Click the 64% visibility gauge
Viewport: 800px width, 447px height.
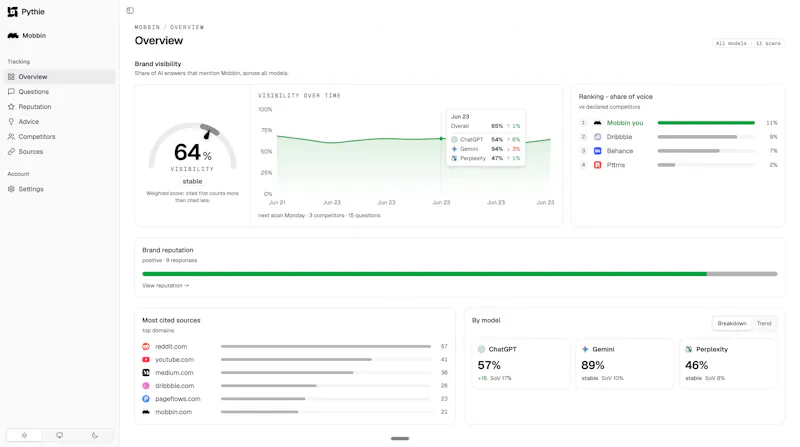[192, 148]
